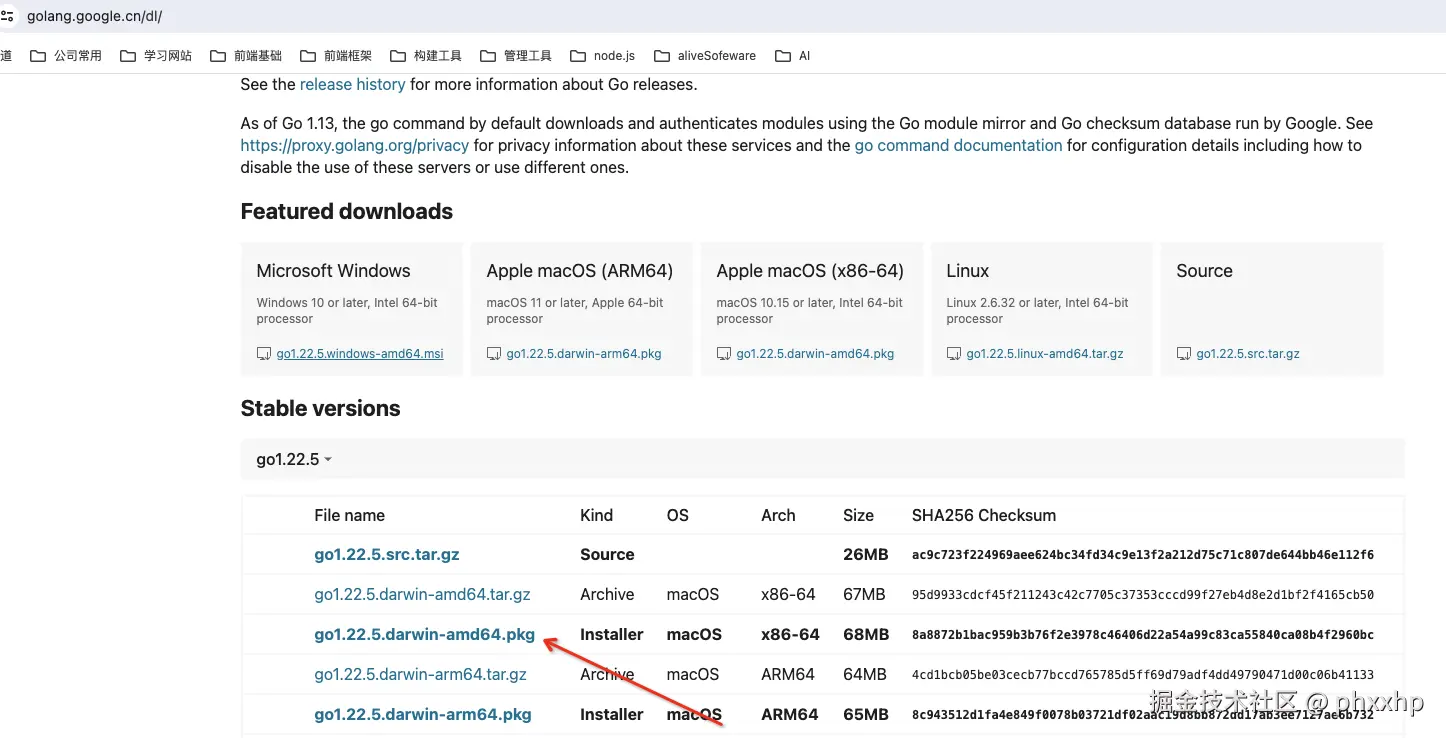Click the release history link
The image size is (1446, 738).
(x=352, y=85)
